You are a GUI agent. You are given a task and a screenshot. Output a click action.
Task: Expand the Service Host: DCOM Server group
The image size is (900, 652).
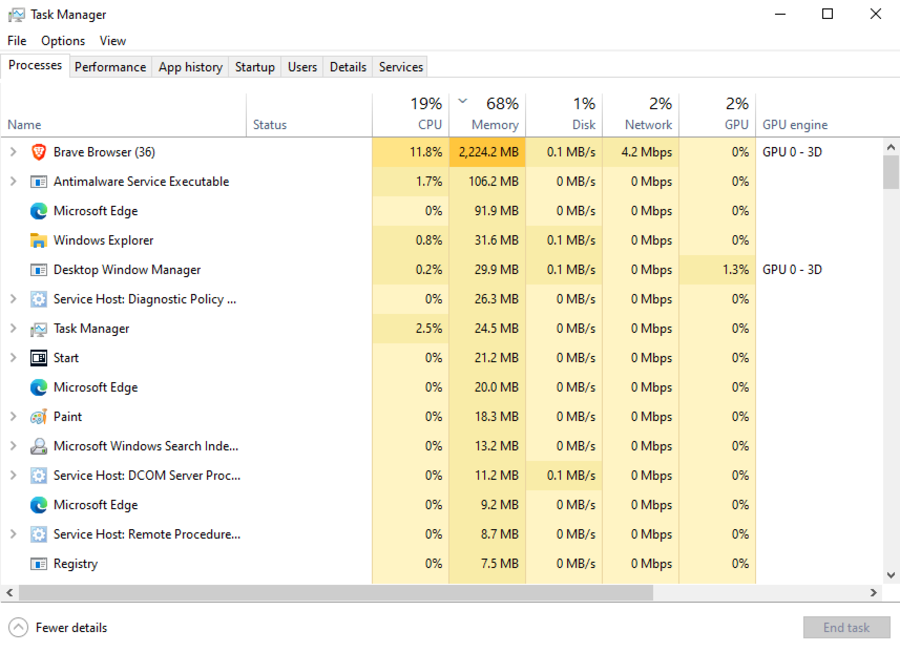13,475
